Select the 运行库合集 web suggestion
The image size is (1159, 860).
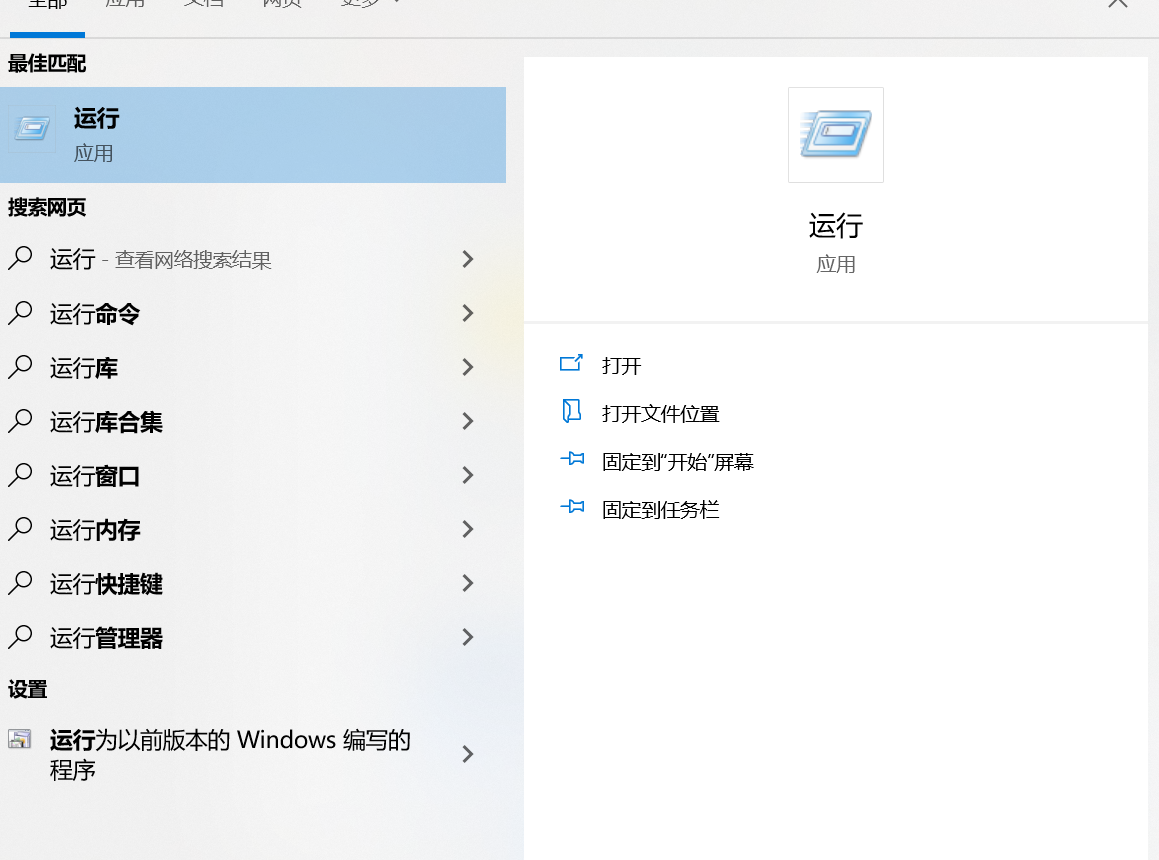point(253,421)
